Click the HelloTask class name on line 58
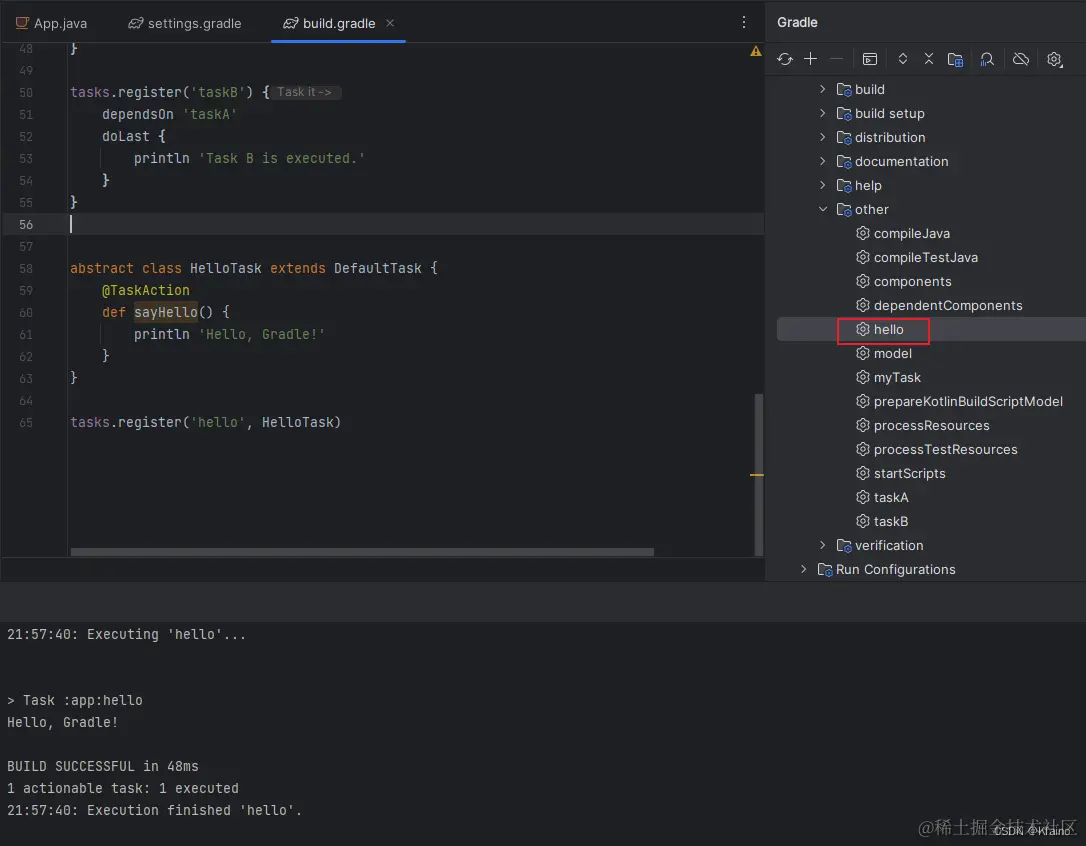Viewport: 1086px width, 846px height. click(x=226, y=268)
